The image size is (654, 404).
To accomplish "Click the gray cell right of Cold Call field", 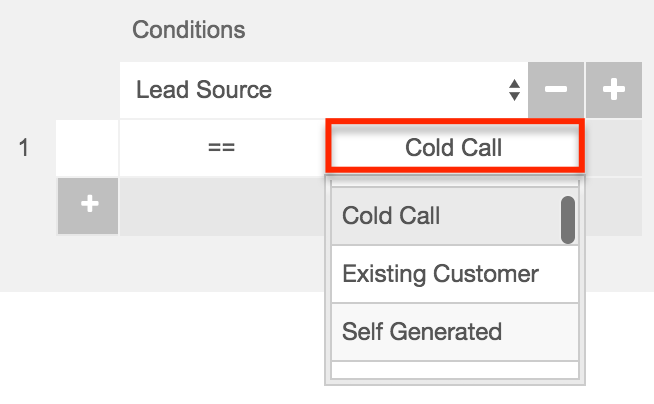I will pos(612,148).
